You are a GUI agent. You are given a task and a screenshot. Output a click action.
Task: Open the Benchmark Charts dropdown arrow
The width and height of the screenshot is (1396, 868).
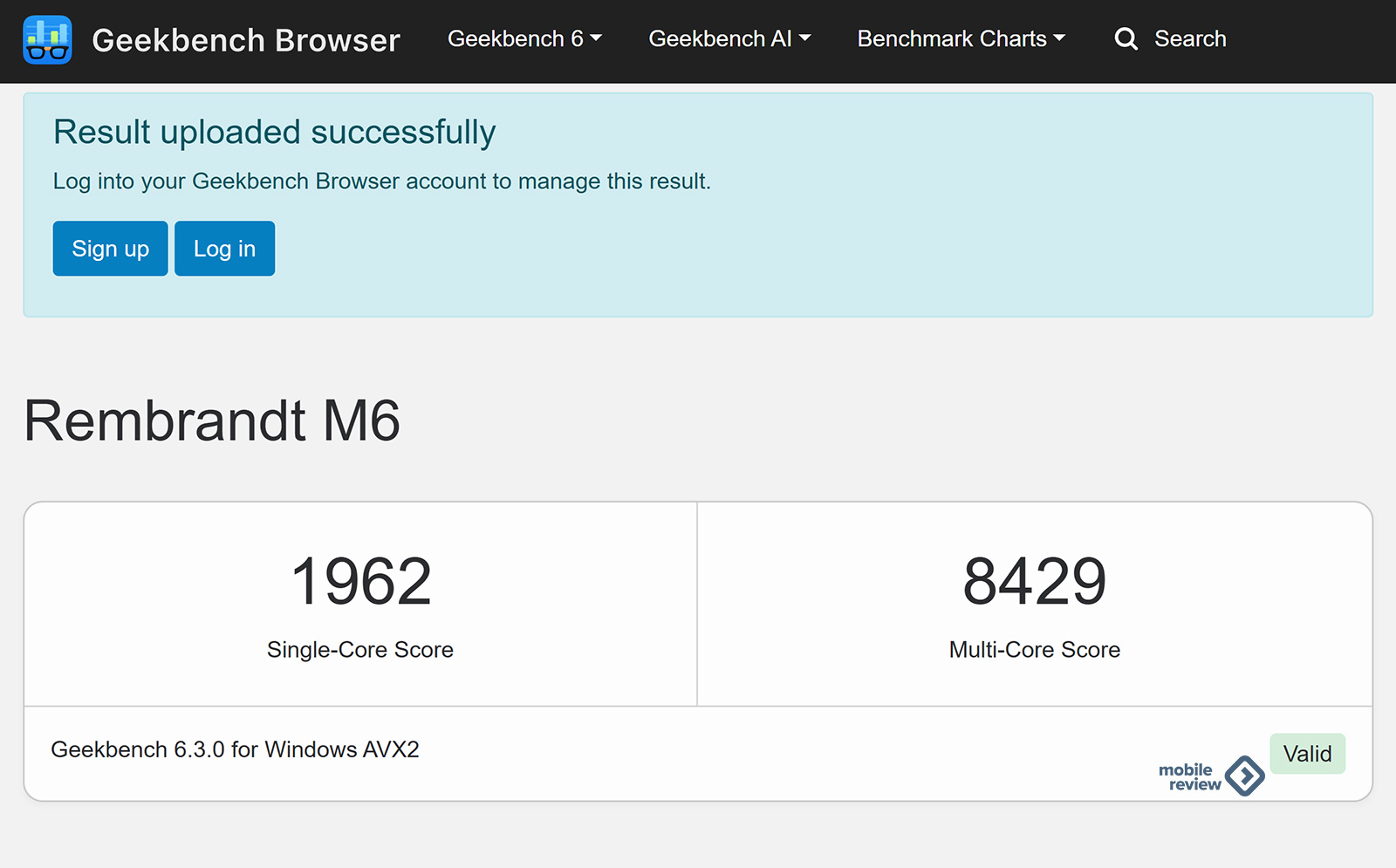[x=1059, y=38]
